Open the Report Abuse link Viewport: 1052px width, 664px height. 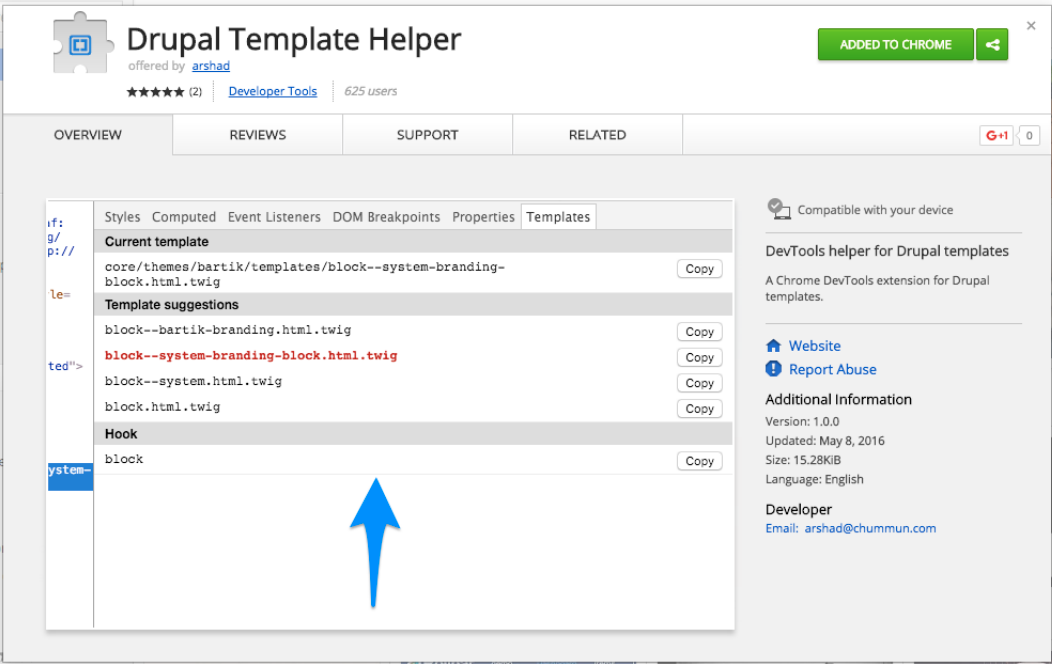(833, 370)
